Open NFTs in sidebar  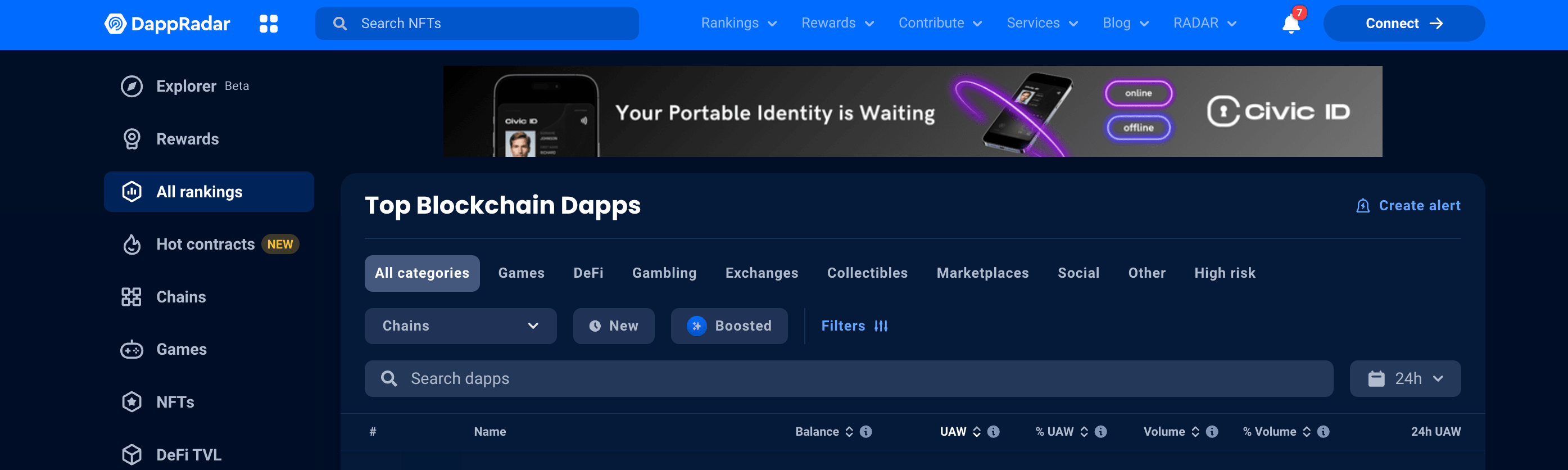pyautogui.click(x=209, y=402)
